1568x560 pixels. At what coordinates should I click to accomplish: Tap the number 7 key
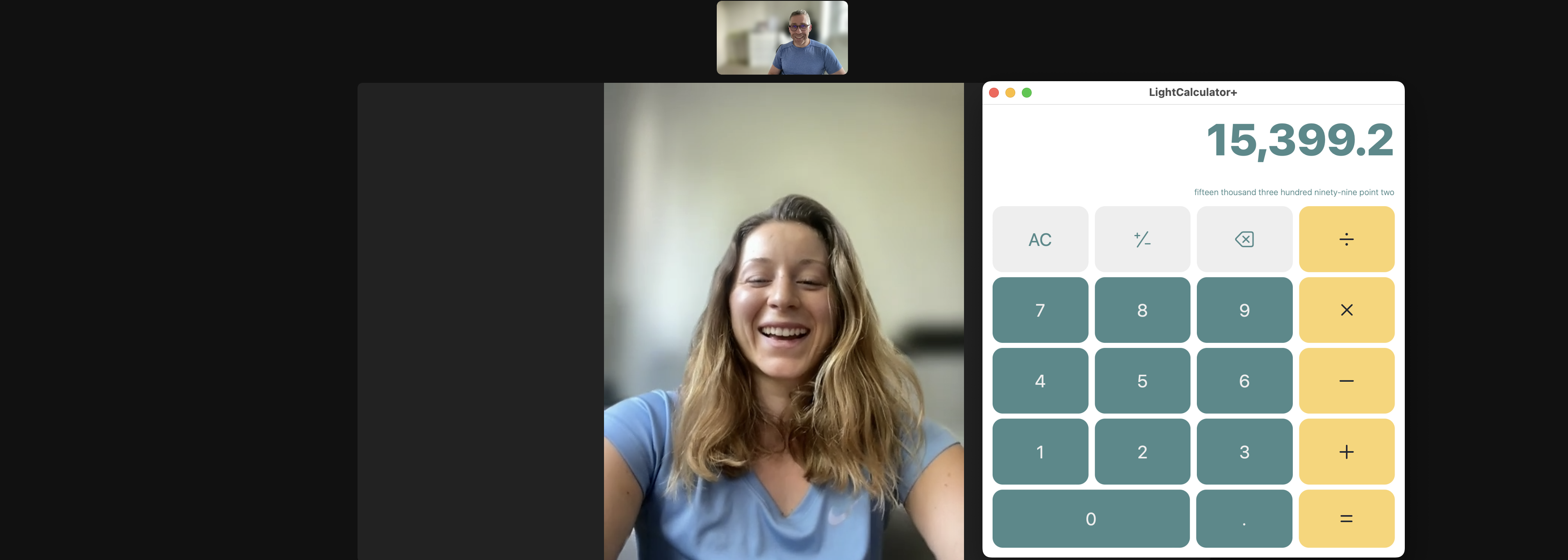(x=1040, y=310)
